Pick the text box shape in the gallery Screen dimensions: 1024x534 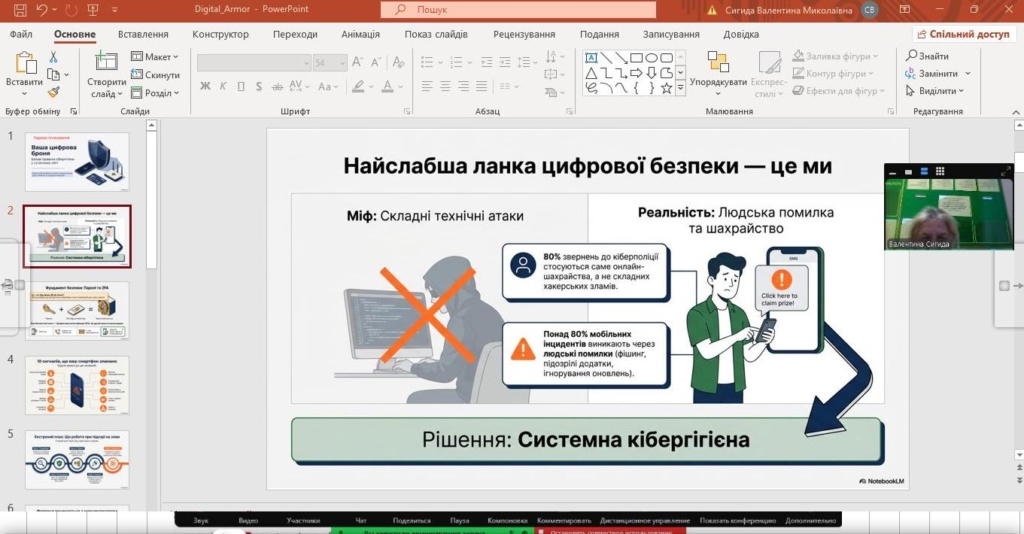pos(591,58)
